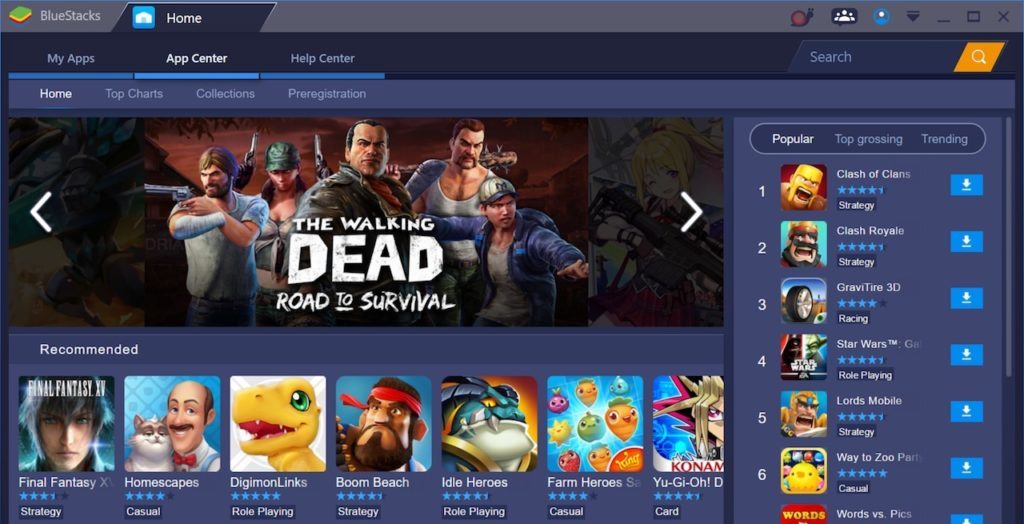This screenshot has height=524, width=1024.
Task: Open Lords Mobile app icon
Action: click(803, 414)
